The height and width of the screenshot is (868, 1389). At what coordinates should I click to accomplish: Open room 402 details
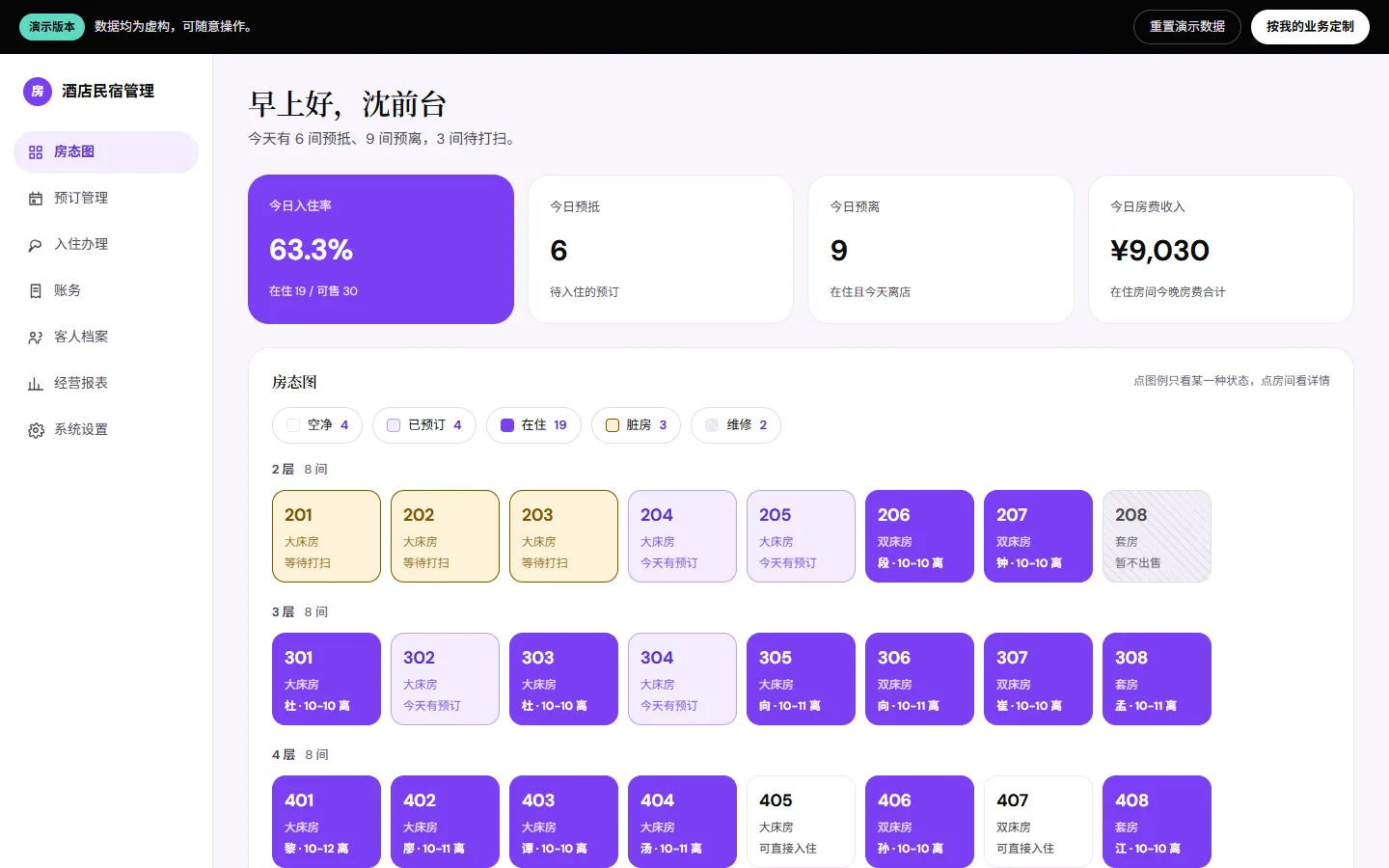445,822
